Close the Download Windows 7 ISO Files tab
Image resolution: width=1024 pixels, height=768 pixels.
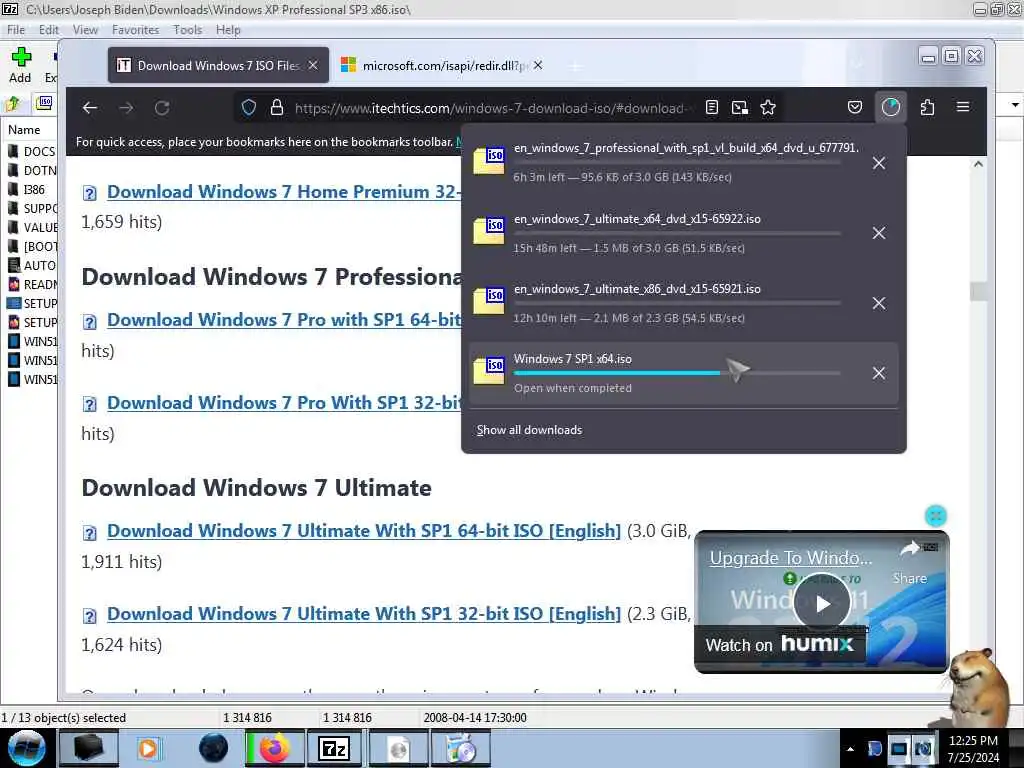(313, 65)
